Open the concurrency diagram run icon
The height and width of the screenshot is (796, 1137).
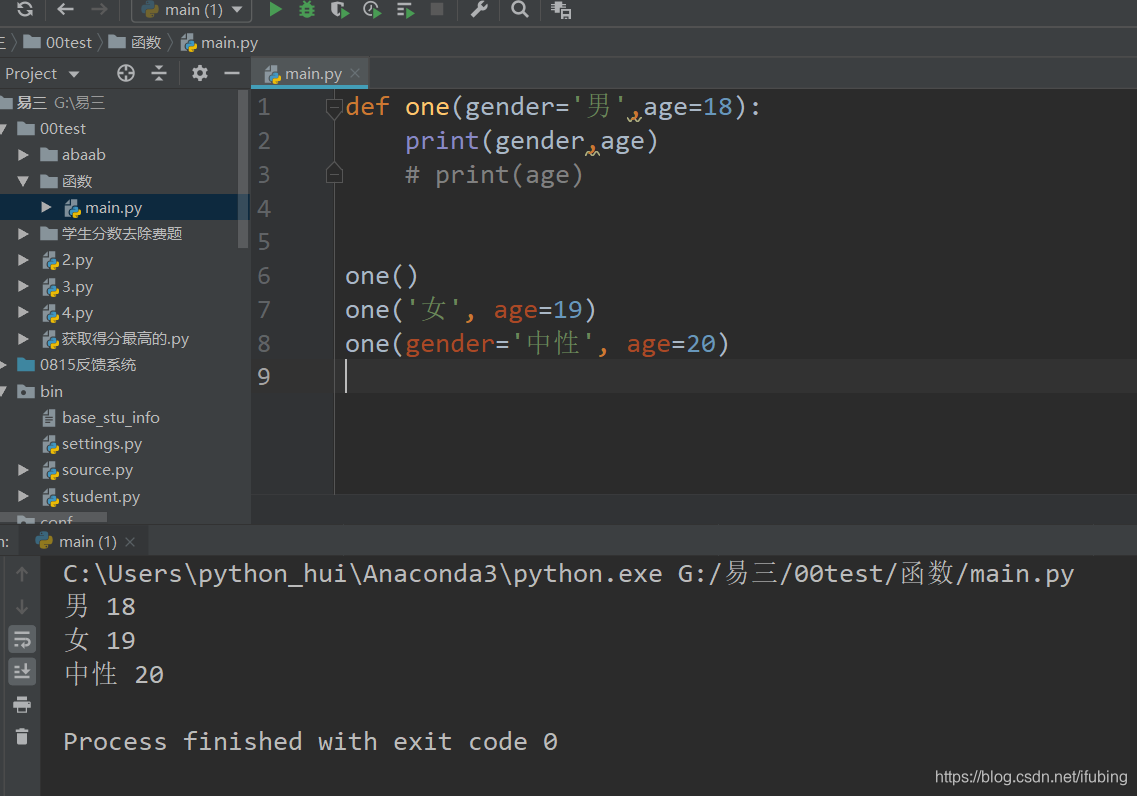[405, 9]
